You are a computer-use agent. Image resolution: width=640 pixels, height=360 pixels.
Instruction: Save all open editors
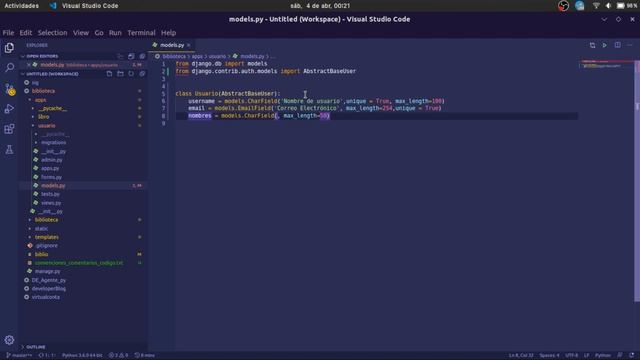[131, 56]
